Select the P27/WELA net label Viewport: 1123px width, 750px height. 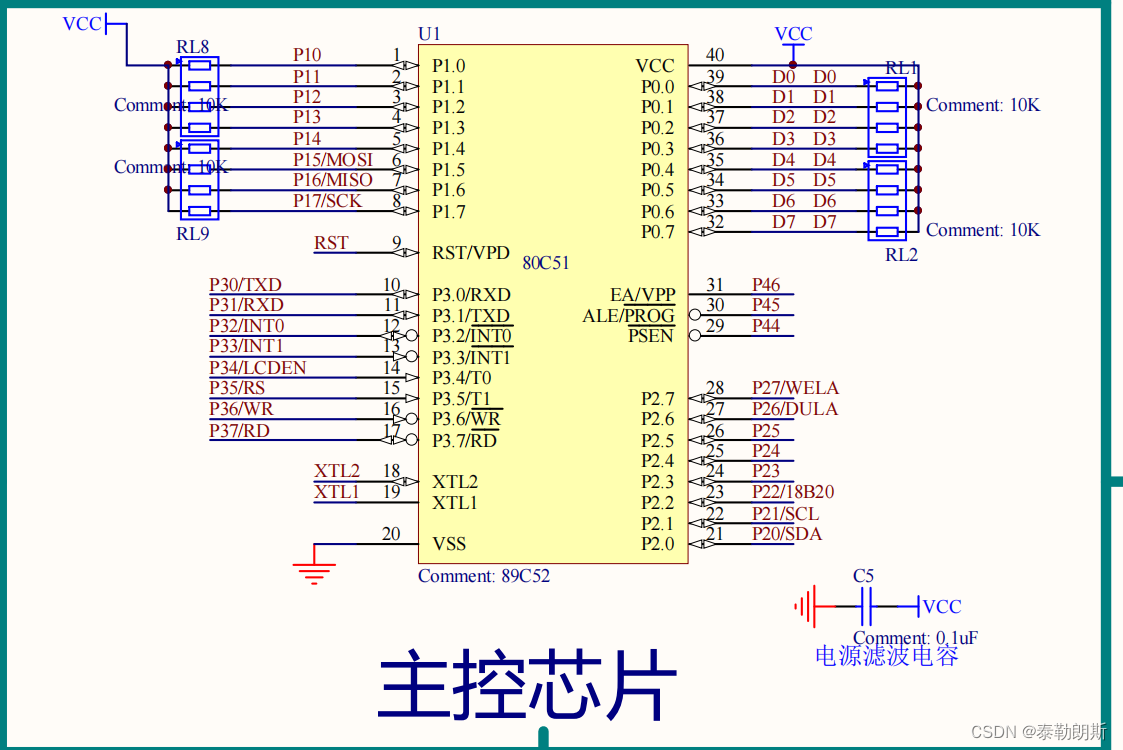[795, 388]
